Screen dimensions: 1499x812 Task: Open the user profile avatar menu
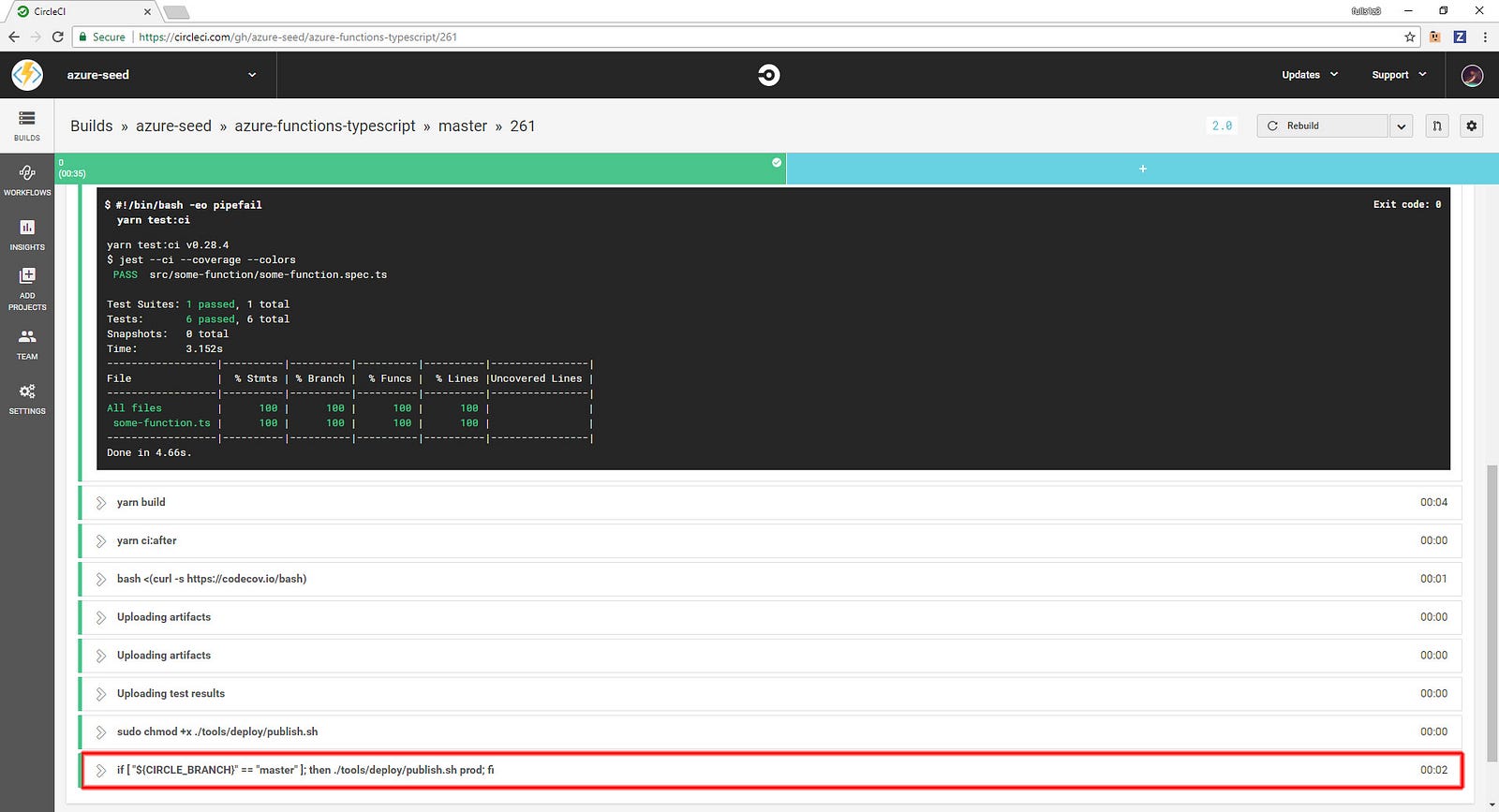(x=1472, y=75)
